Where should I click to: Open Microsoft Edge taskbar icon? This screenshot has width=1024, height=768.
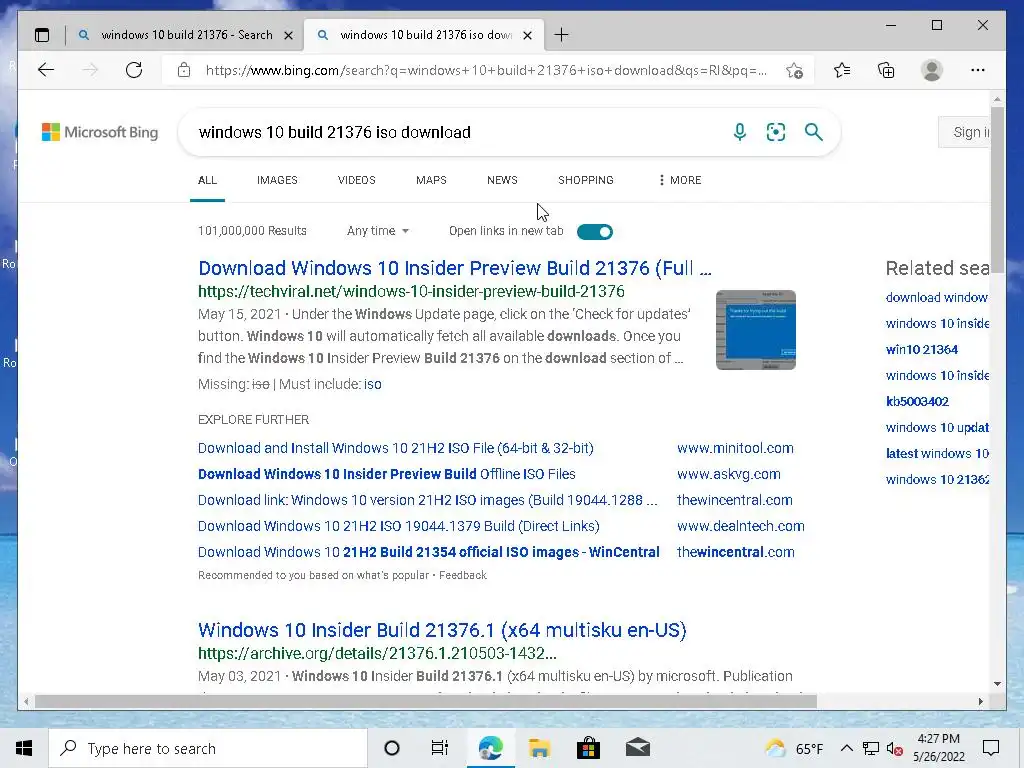(x=490, y=748)
